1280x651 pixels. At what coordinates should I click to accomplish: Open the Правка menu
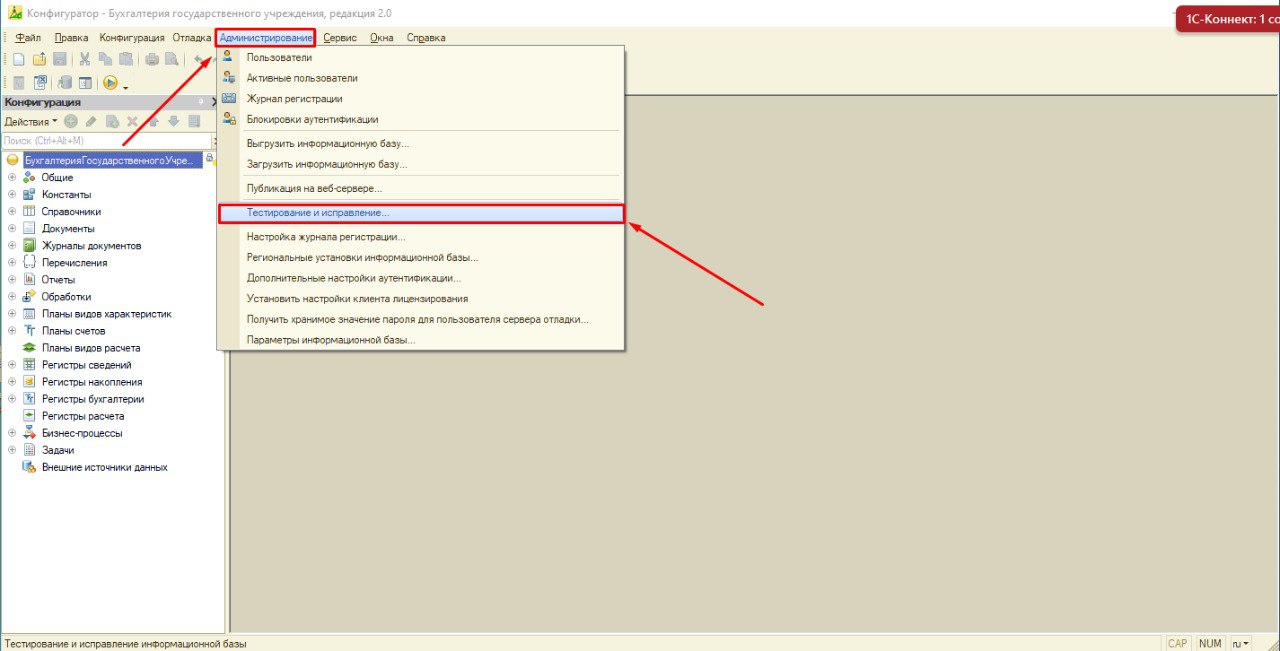[x=72, y=38]
